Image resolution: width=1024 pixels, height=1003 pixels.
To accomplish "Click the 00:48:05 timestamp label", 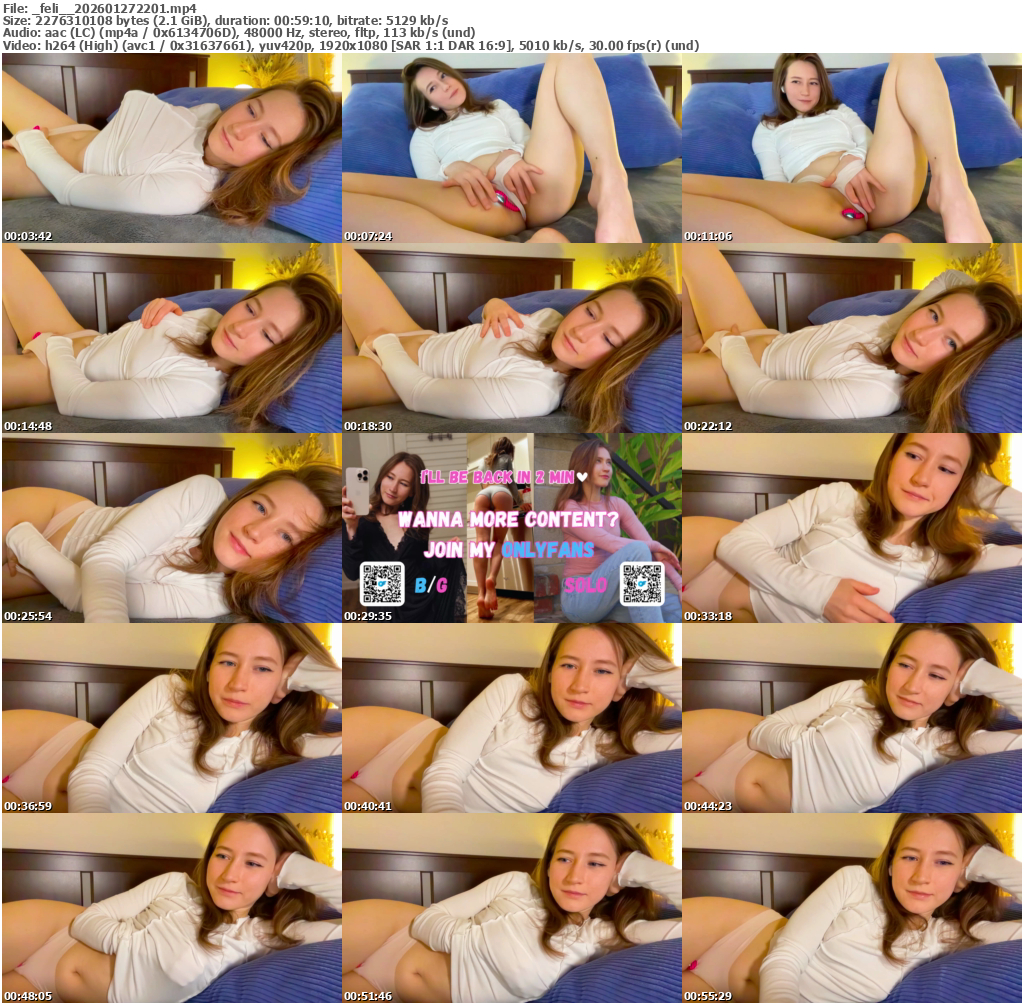I will [x=26, y=996].
